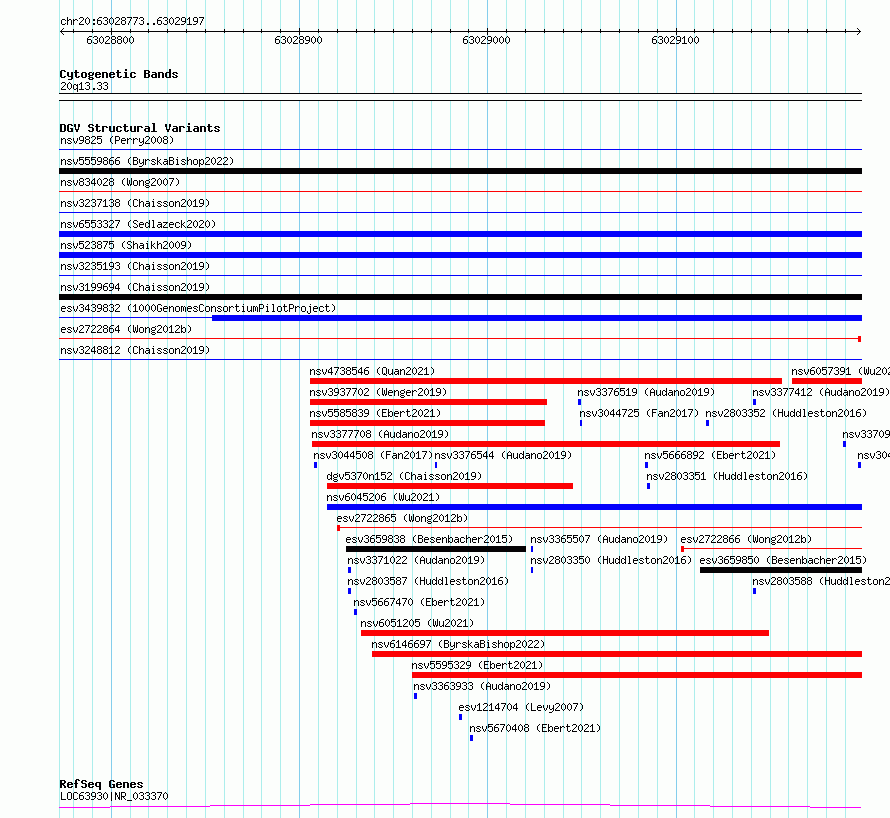Select nsv3044725 (Fan2017) label
890x818 pixels.
pos(639,413)
